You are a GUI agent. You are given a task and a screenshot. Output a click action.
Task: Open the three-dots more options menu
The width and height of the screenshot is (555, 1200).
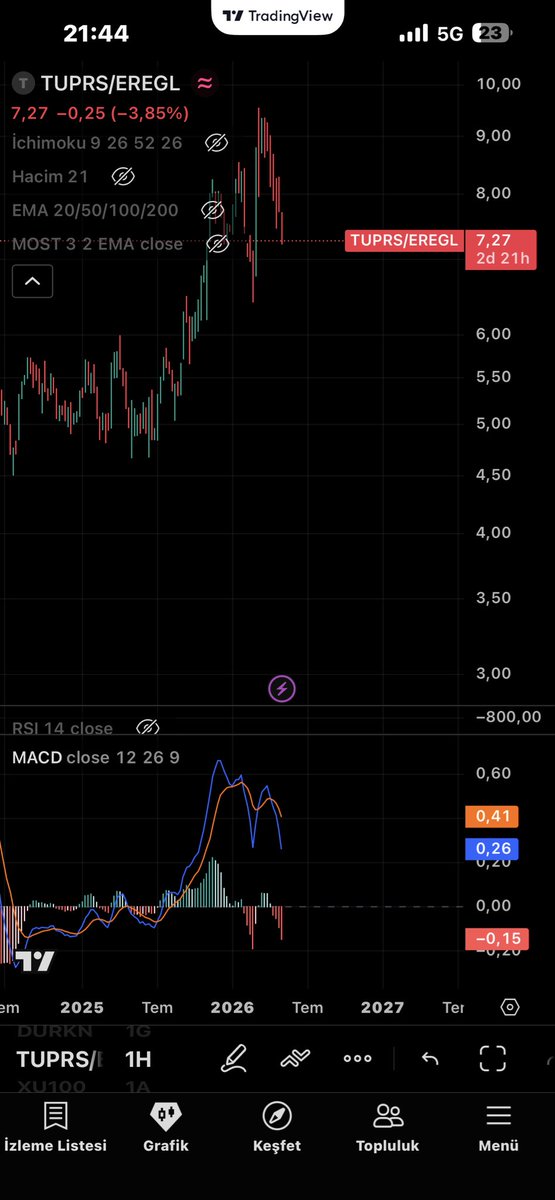357,1058
